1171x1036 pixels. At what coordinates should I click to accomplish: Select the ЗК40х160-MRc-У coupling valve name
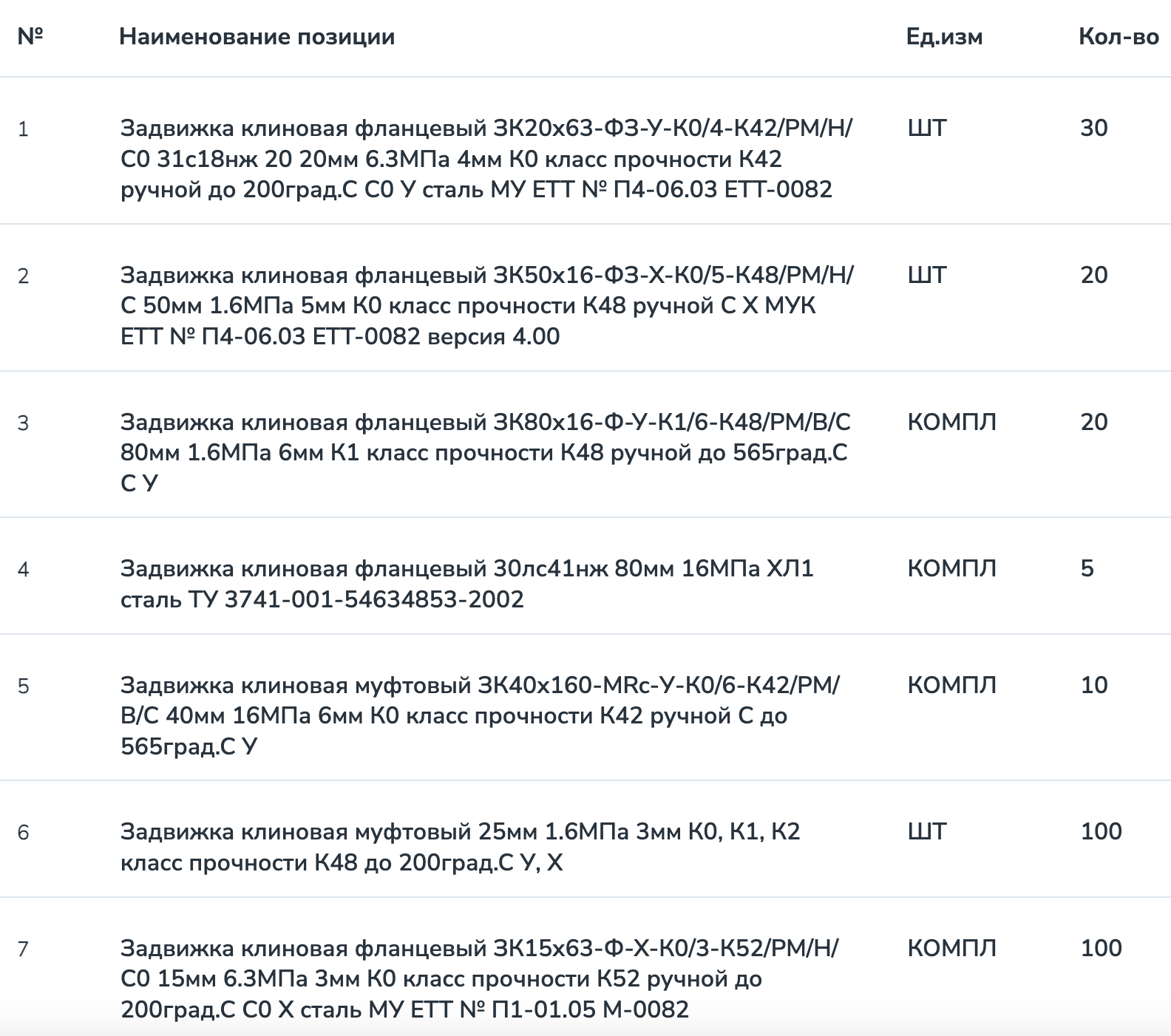click(x=481, y=716)
